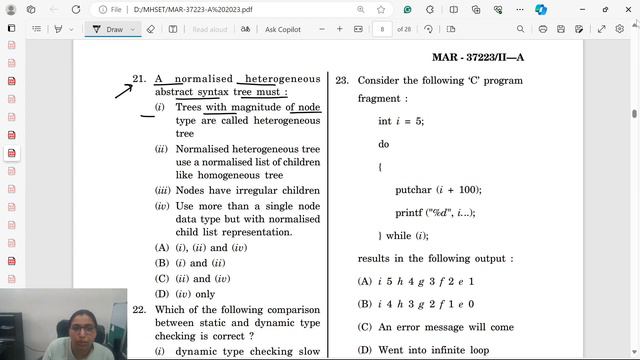
Task: Open the workspaces icon next to profile
Action: 31,9
